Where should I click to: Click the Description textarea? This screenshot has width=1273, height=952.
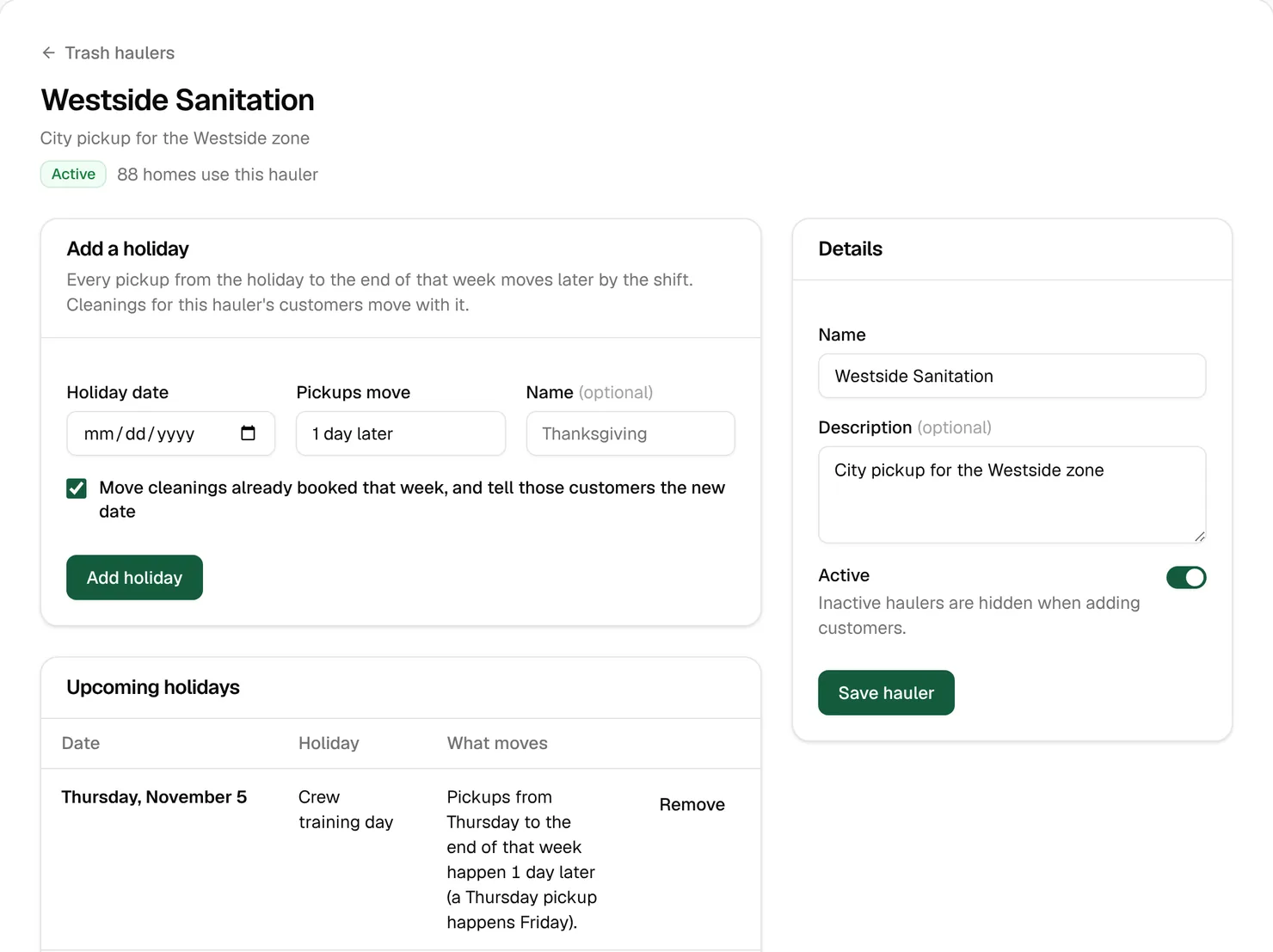(x=1012, y=494)
